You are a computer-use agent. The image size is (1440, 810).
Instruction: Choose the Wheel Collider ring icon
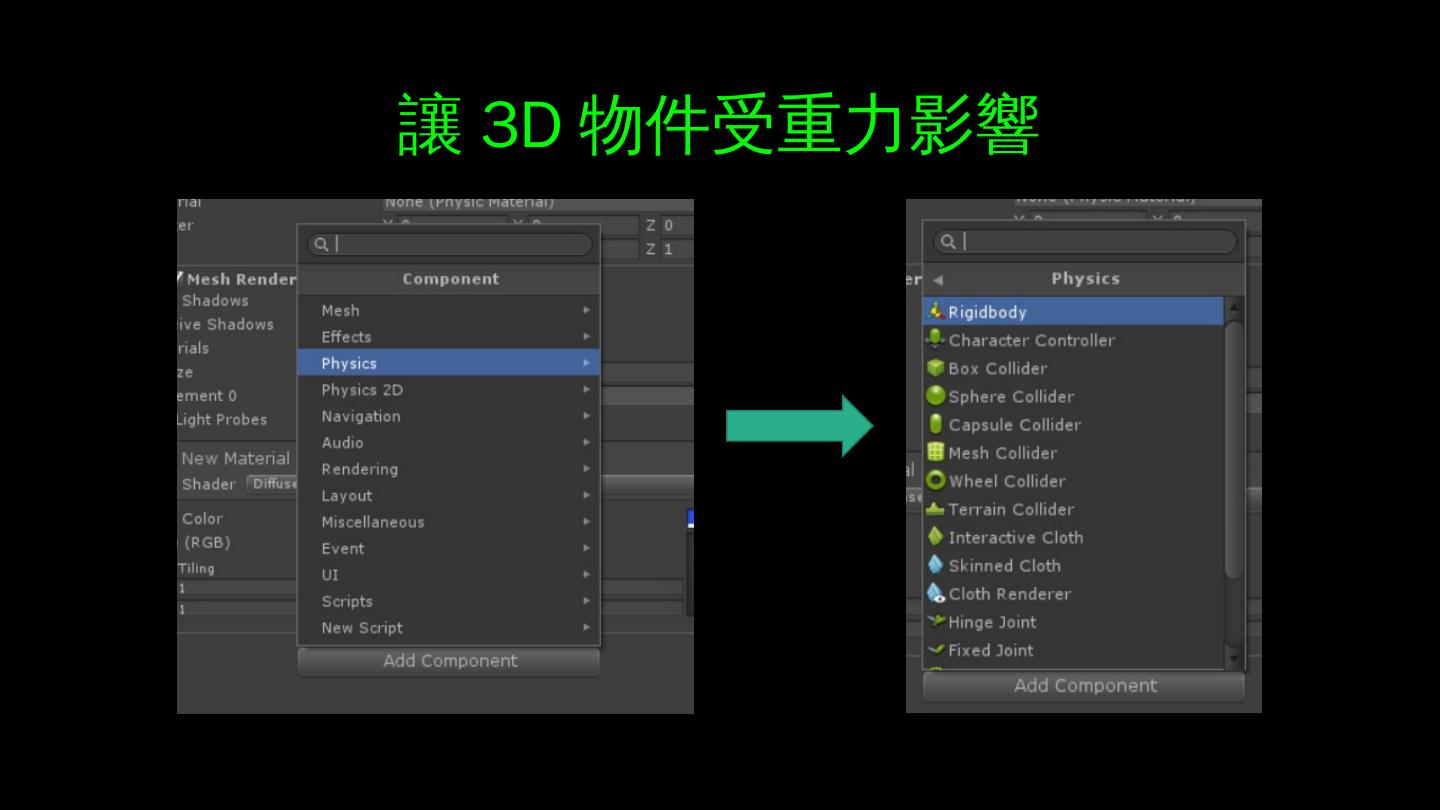click(936, 480)
